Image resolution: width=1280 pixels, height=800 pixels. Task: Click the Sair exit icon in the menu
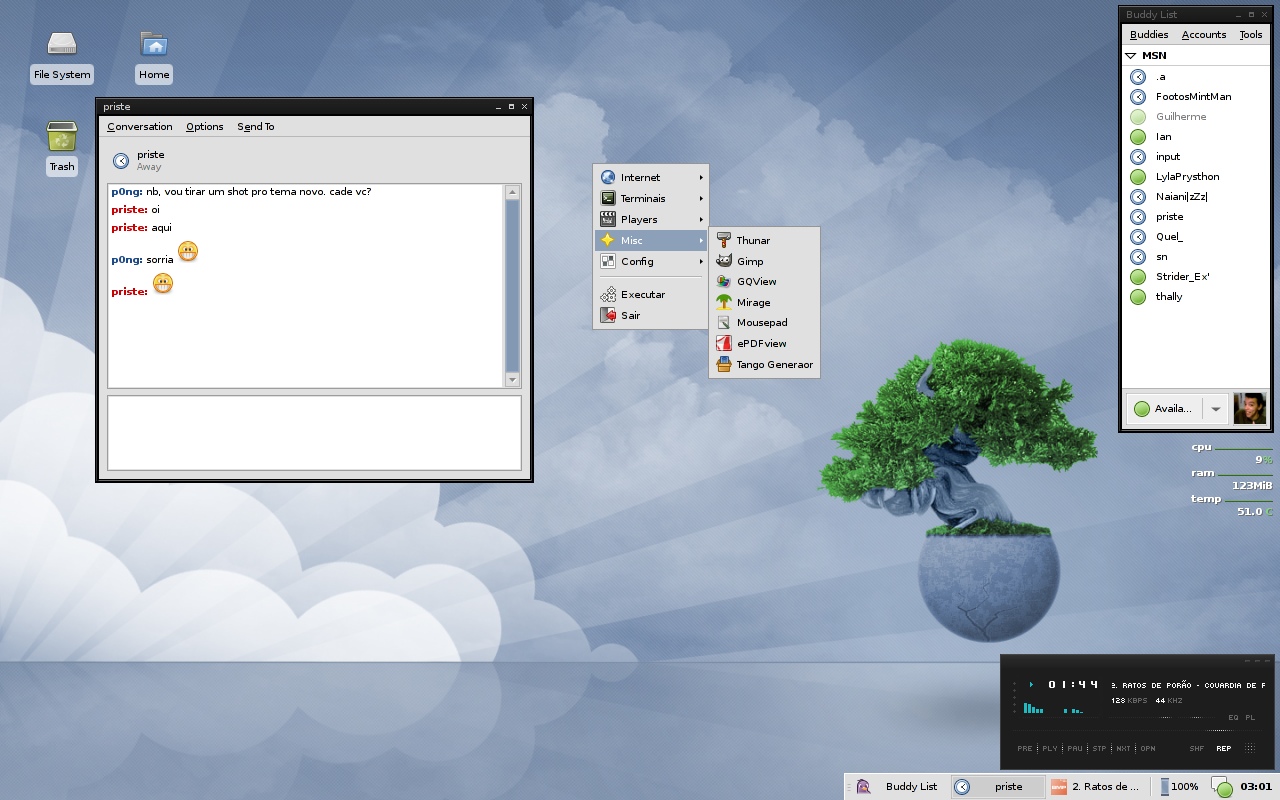pos(608,315)
